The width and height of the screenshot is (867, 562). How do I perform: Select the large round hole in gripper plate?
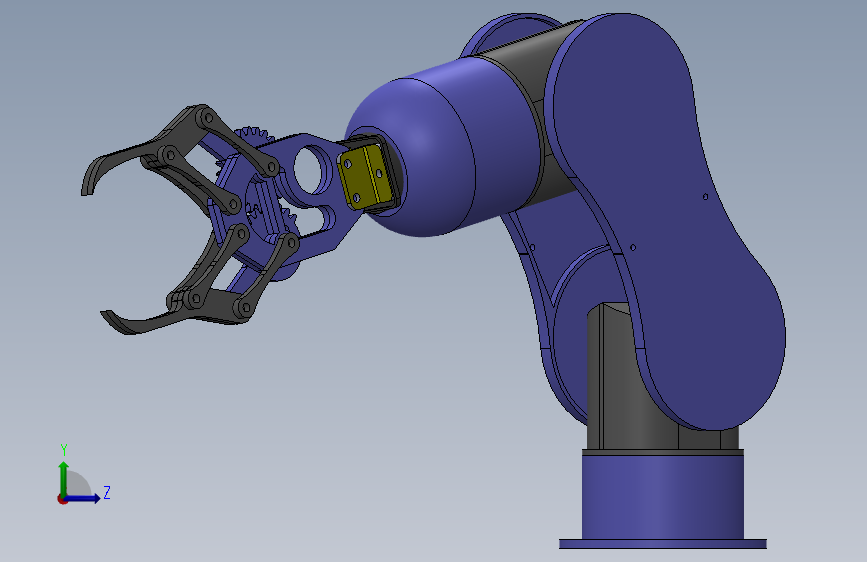pos(310,169)
